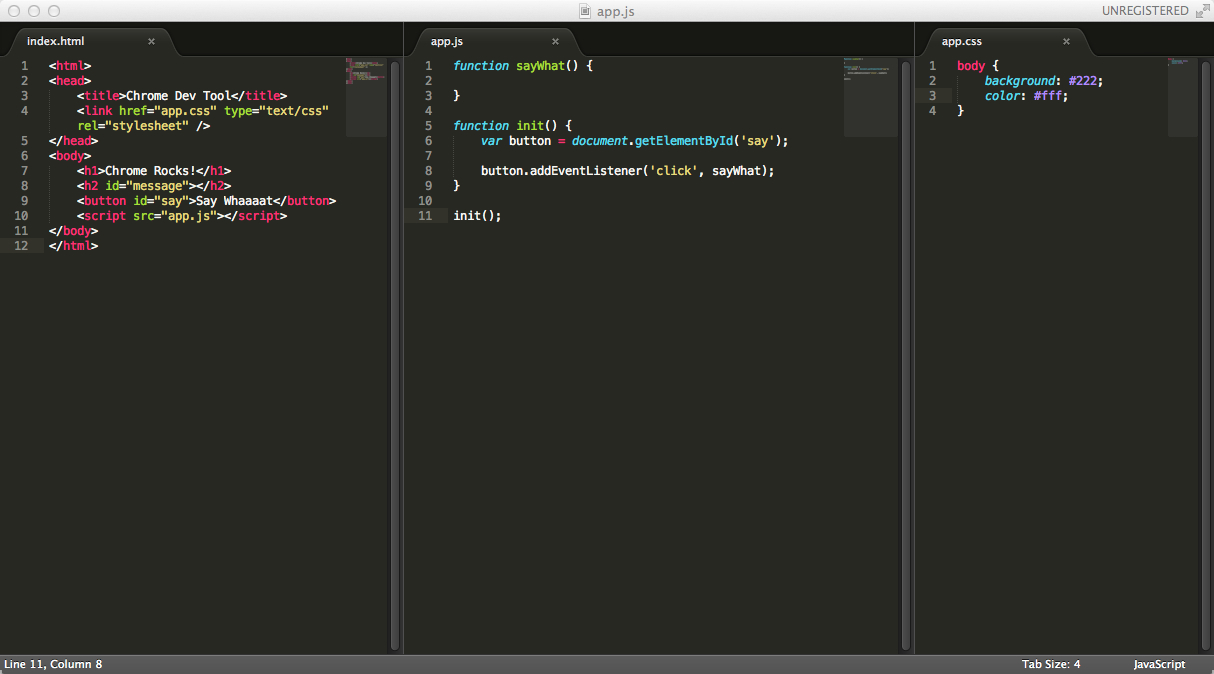Viewport: 1214px width, 674px height.
Task: Click the app.js pane vertical scrollbar
Action: (x=906, y=355)
